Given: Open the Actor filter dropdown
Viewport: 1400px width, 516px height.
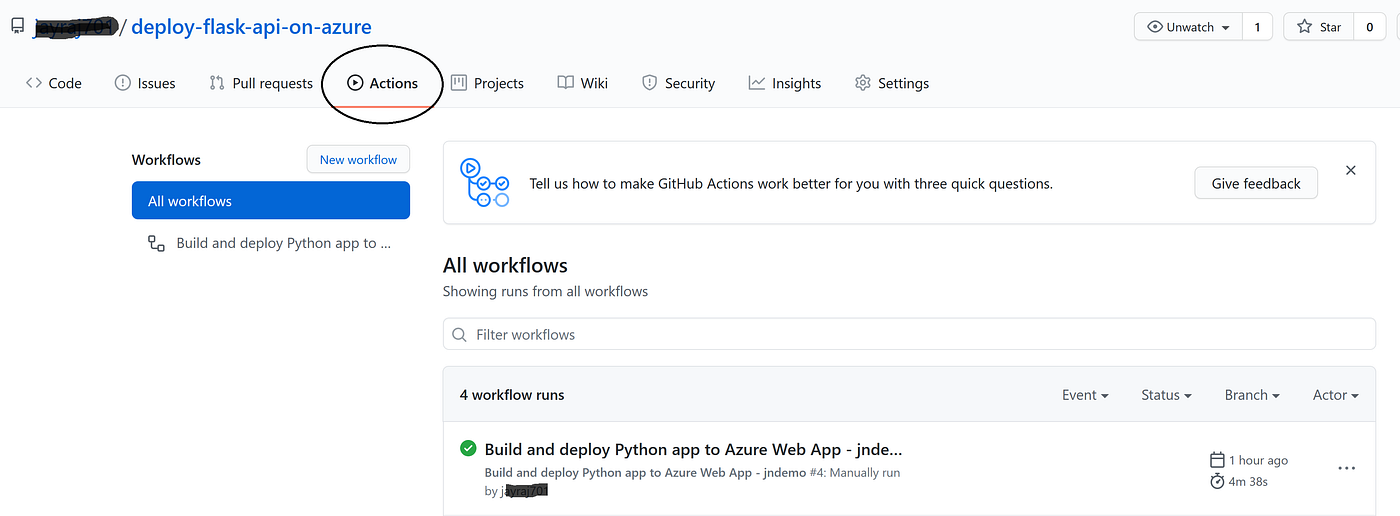Looking at the screenshot, I should (1335, 395).
